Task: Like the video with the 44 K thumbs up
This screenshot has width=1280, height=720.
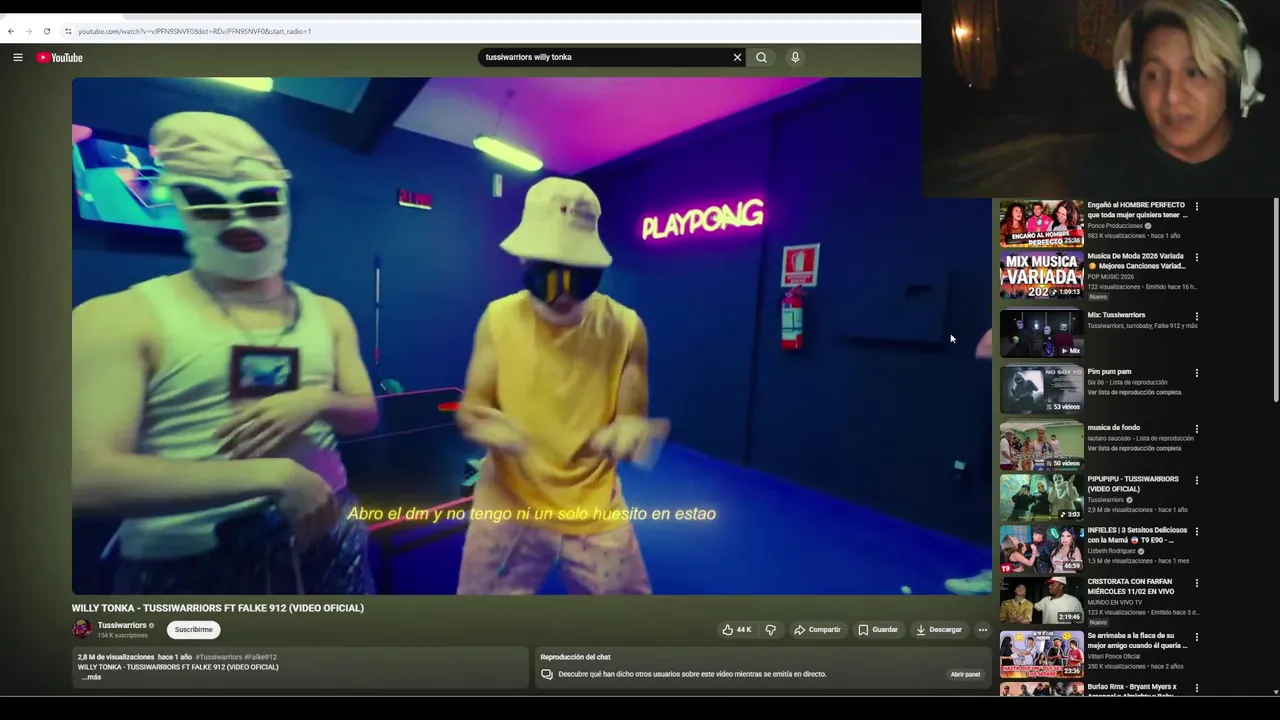Action: point(736,630)
